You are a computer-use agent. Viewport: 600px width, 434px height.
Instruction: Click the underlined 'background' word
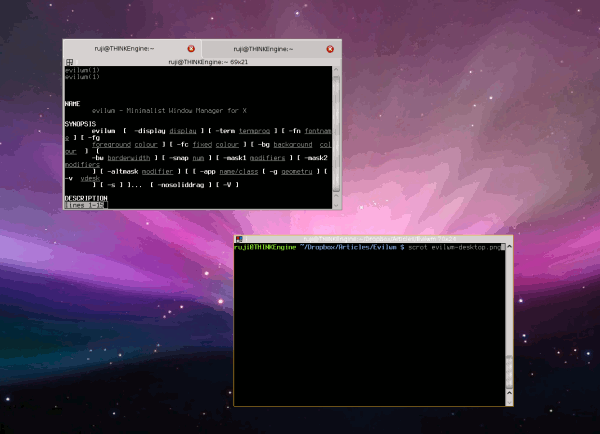293,145
